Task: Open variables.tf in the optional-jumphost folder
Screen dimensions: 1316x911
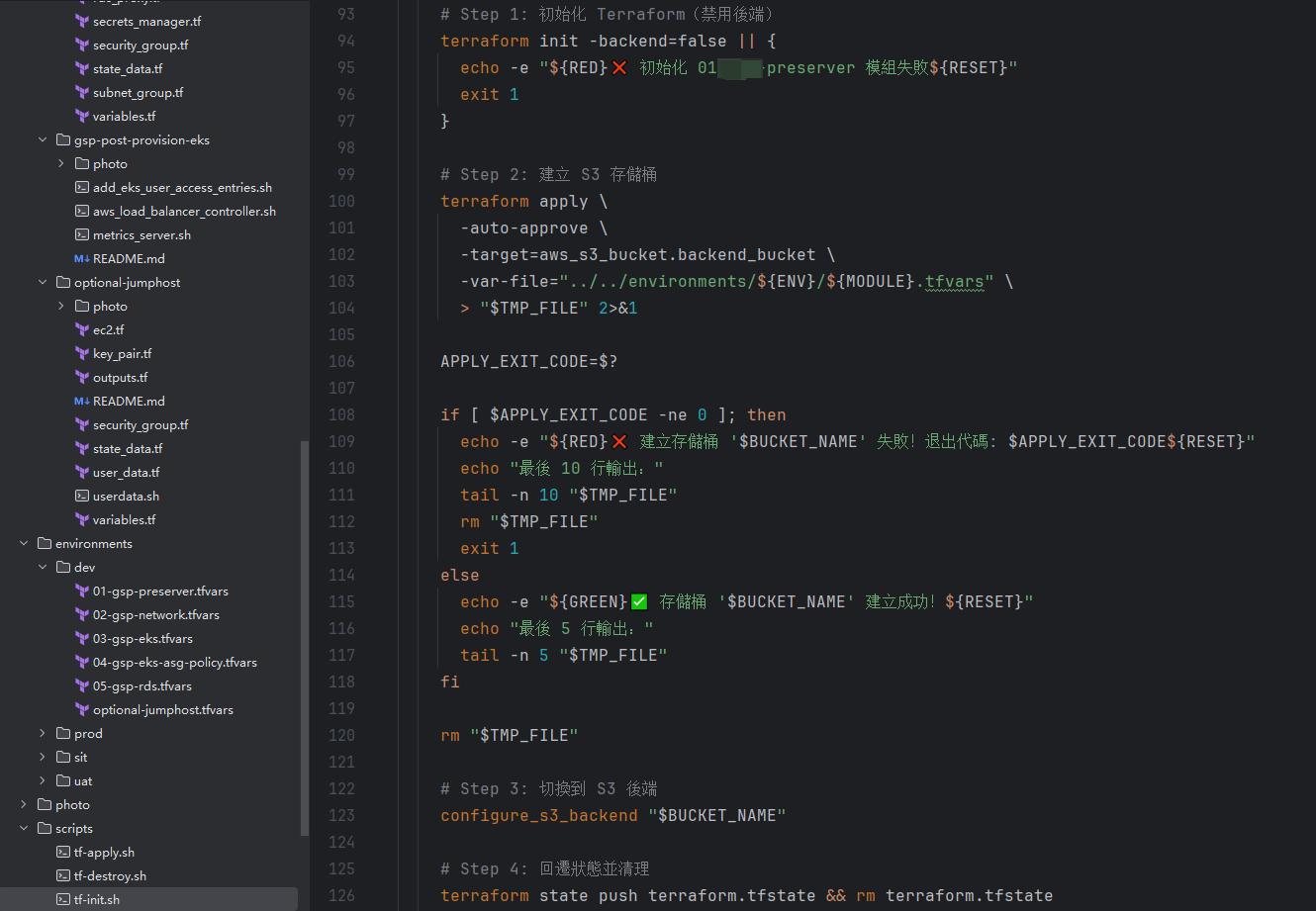Action: click(x=125, y=520)
